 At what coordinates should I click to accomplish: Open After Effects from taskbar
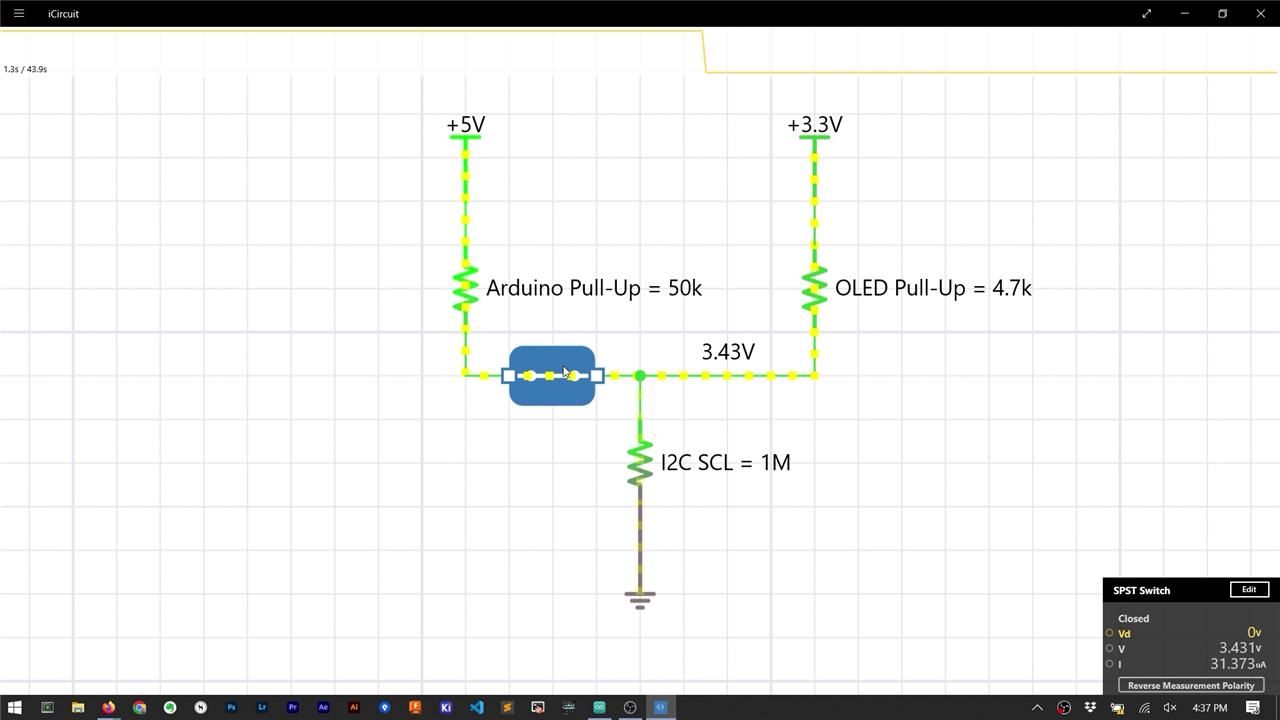point(323,707)
